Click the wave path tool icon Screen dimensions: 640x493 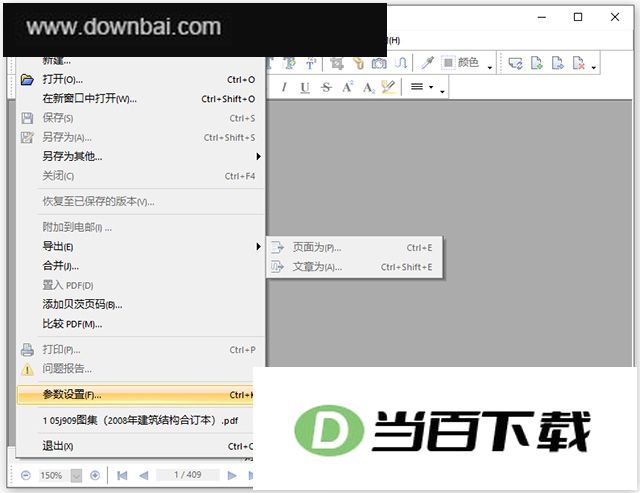(x=401, y=63)
